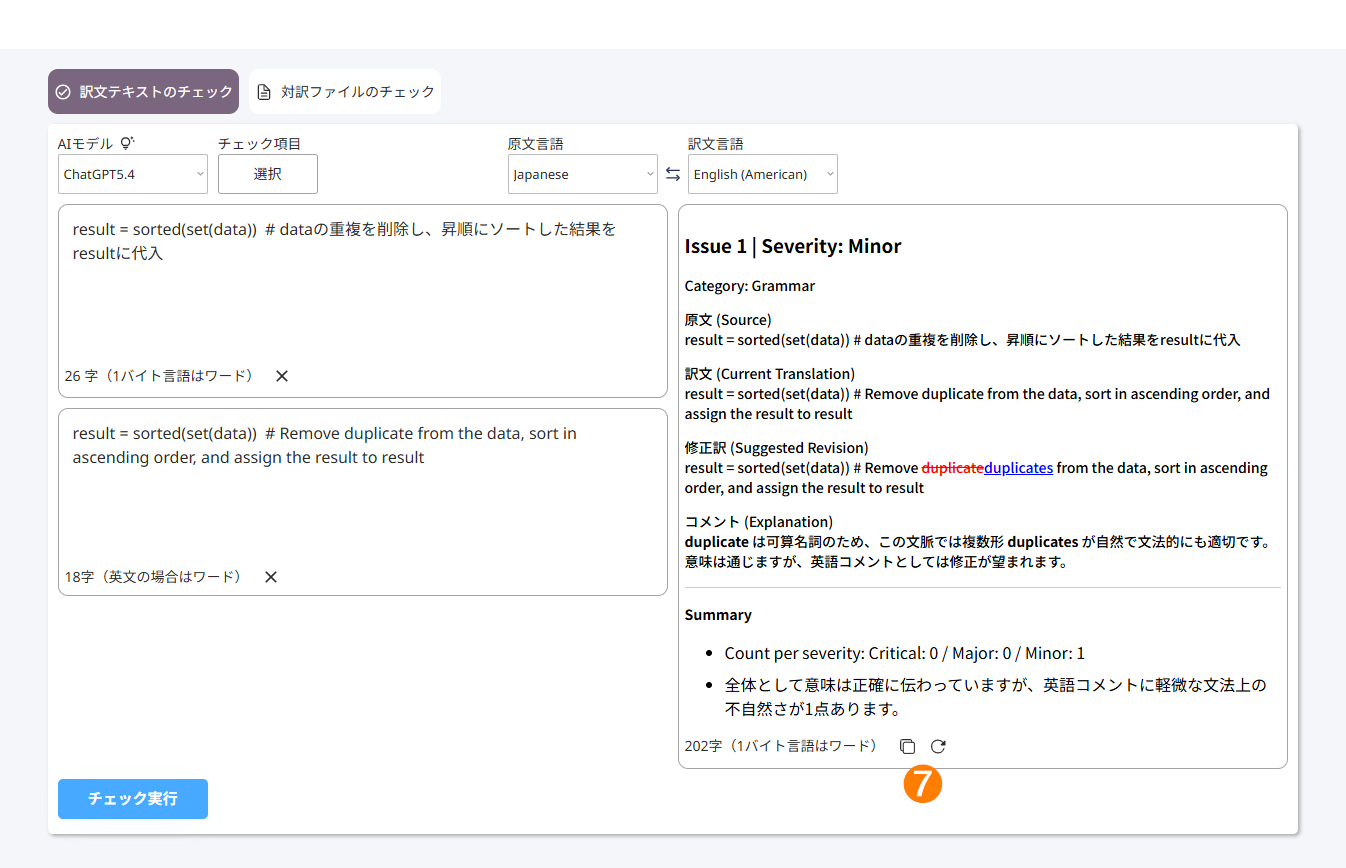Click the "Count per severity" summary line

point(905,653)
